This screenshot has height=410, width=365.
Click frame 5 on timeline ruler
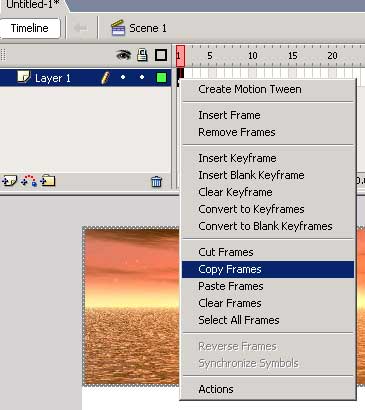(210, 56)
